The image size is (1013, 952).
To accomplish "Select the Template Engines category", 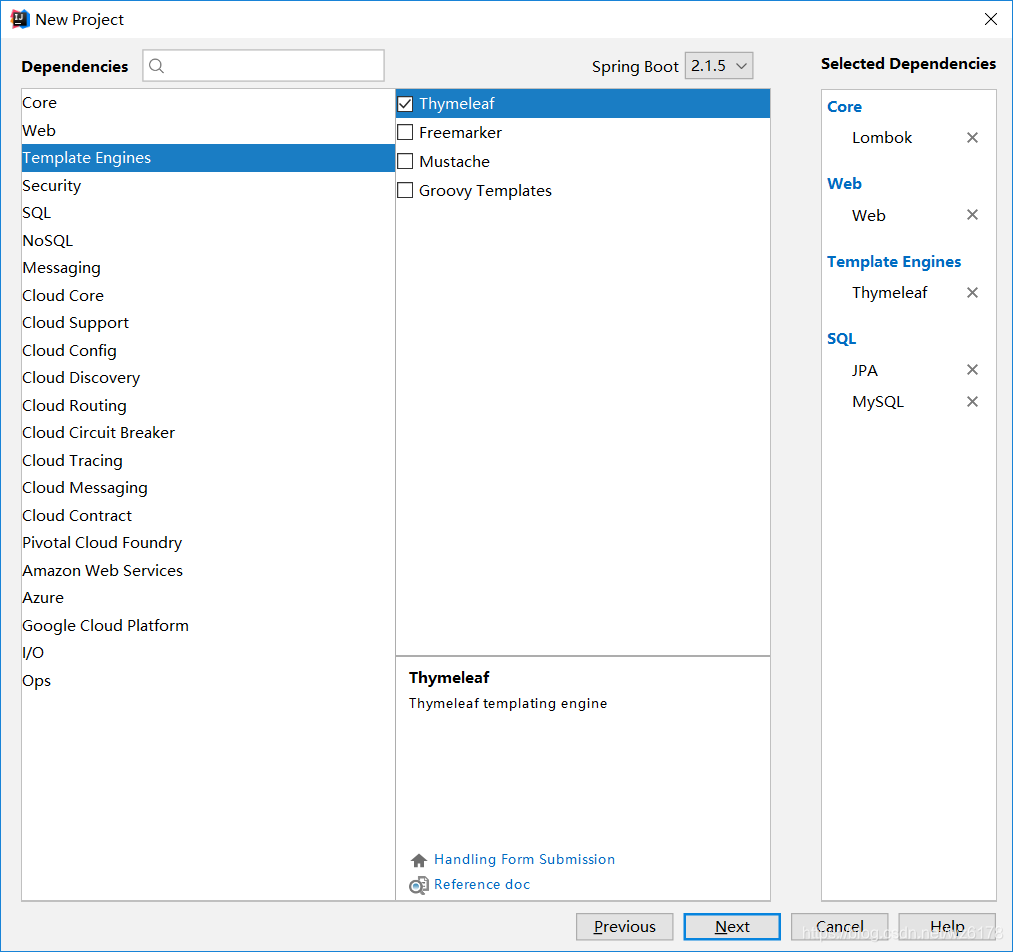I will pos(208,158).
